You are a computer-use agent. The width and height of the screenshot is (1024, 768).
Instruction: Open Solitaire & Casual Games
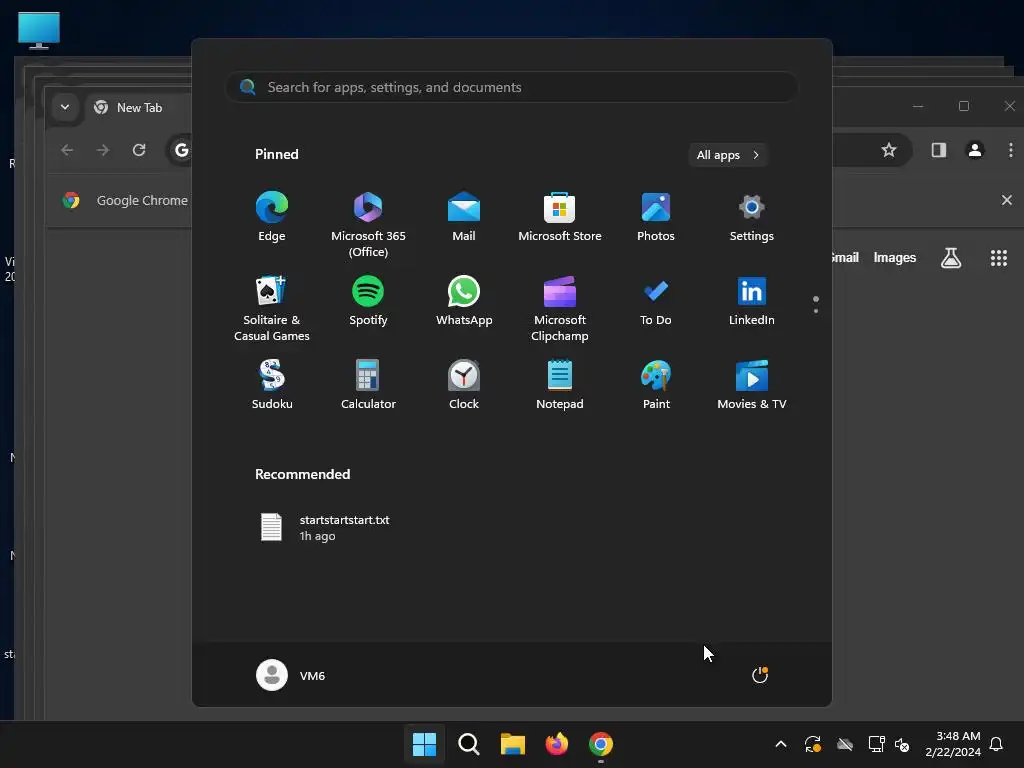pos(272,308)
